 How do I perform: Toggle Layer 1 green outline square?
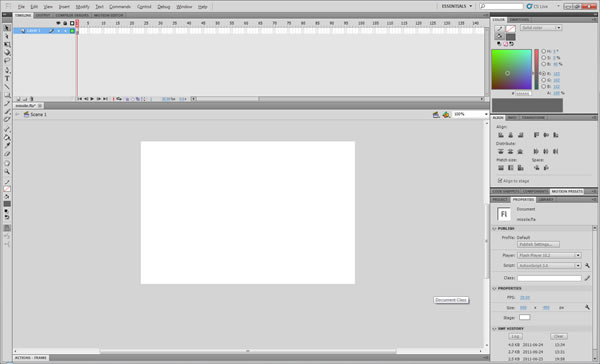click(x=72, y=31)
